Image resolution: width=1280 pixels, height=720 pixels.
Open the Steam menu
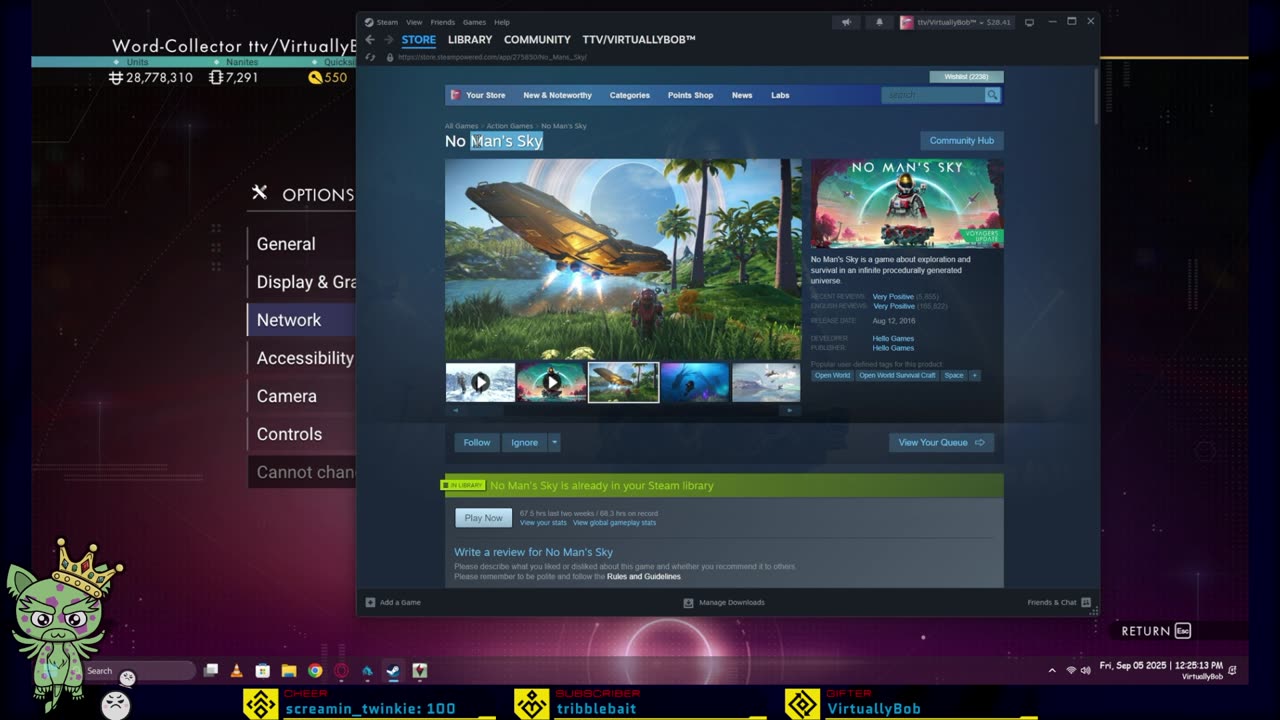[387, 22]
